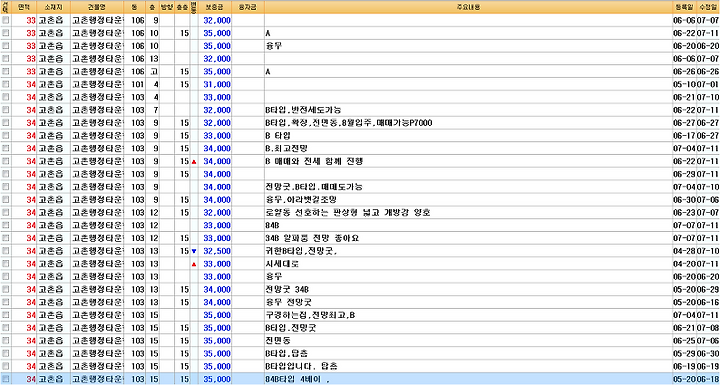This screenshot has width=720, height=385.
Task: Click the 'B,최고전망' note
Action: coord(286,149)
